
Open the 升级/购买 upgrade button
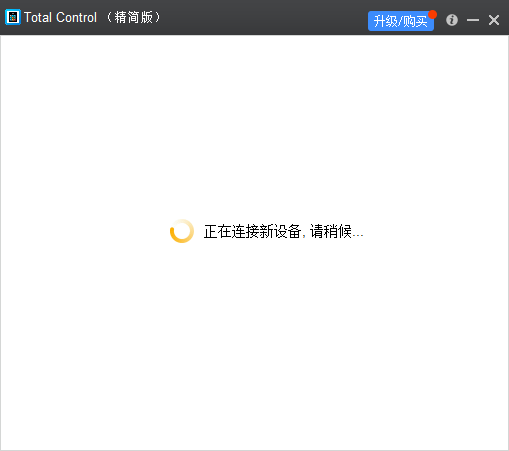pyautogui.click(x=401, y=21)
